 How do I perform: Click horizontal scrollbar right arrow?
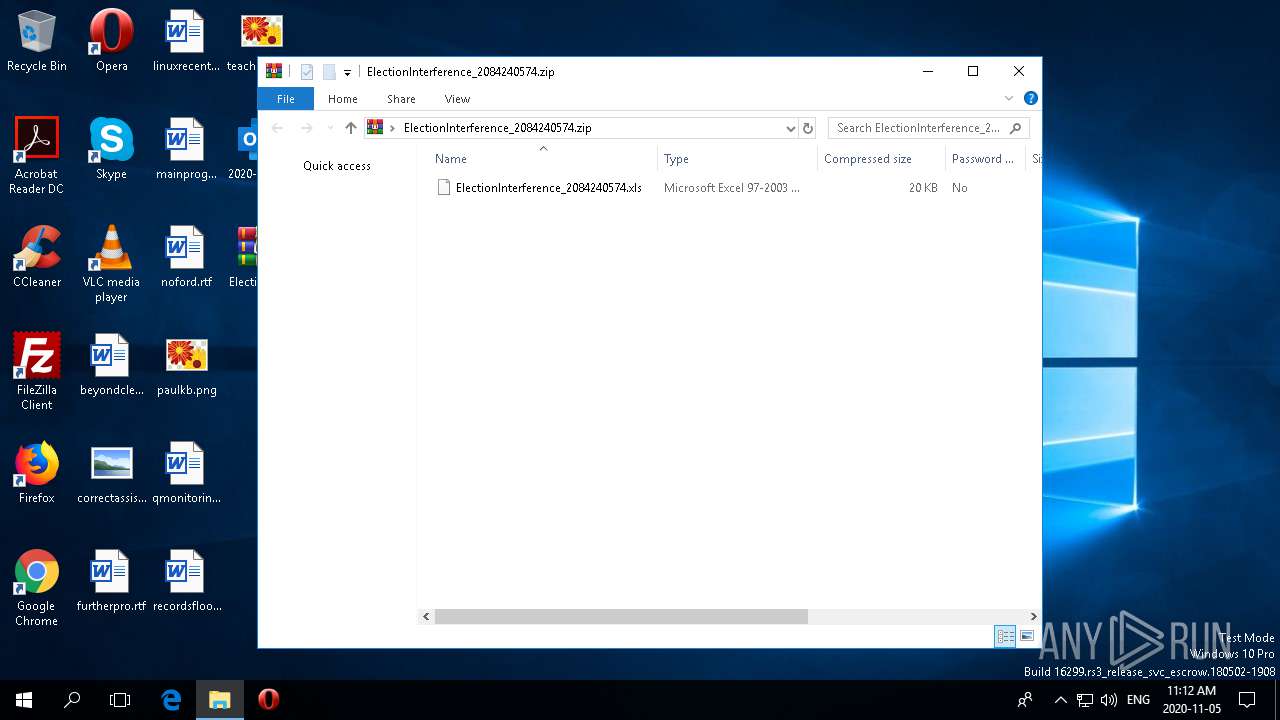[1033, 617]
